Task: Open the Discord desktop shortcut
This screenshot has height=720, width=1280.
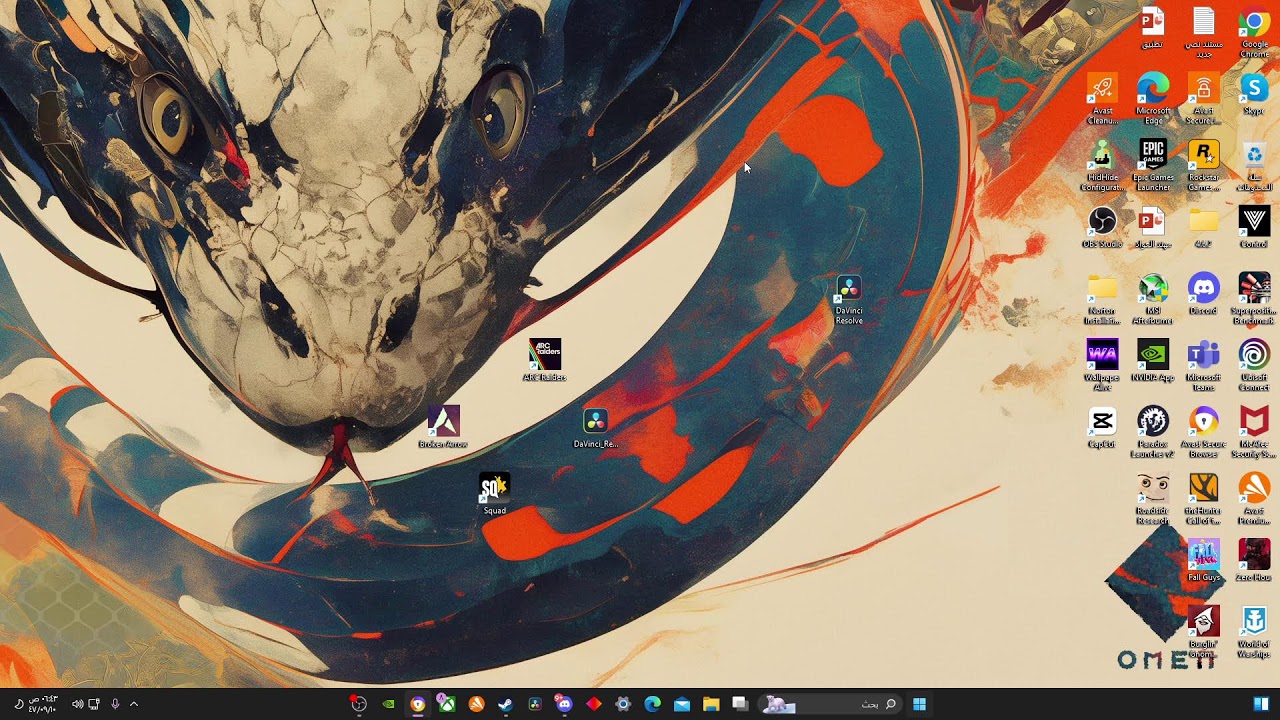Action: tap(1204, 295)
